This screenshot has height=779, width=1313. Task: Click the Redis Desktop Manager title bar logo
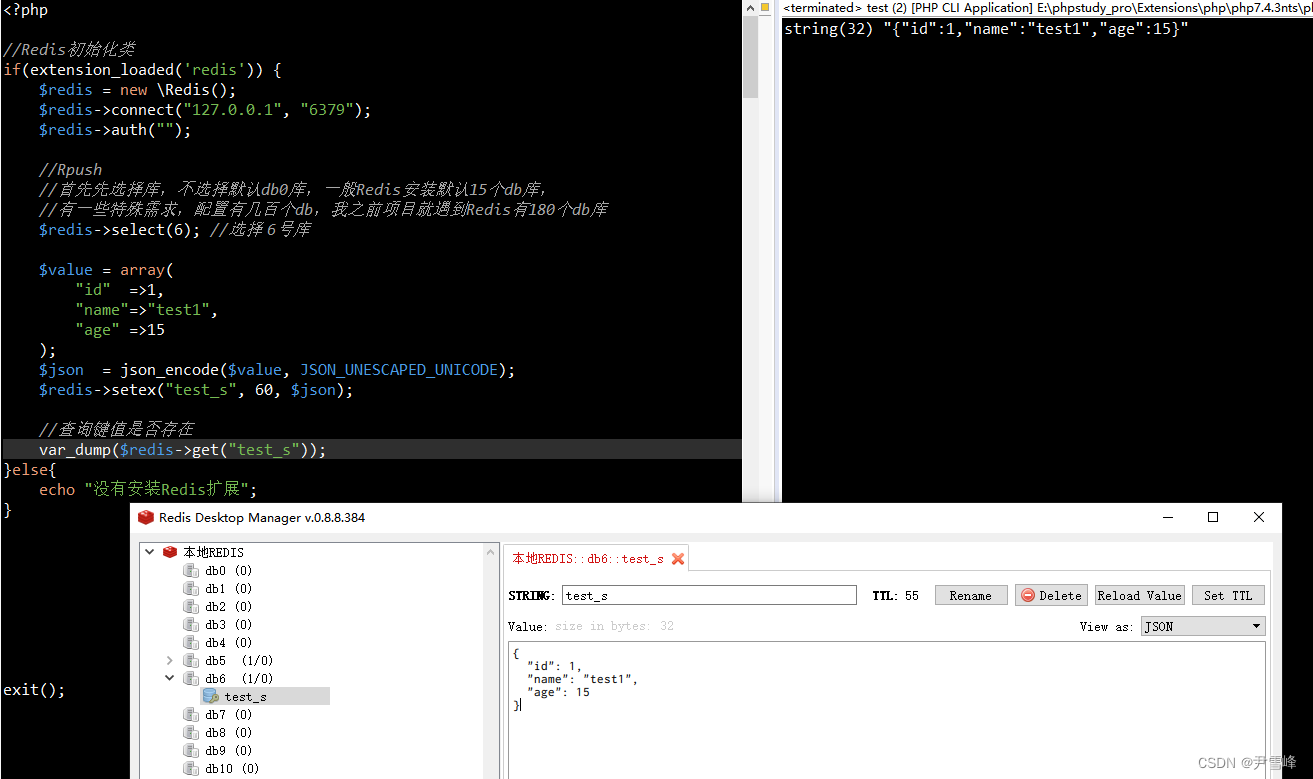coord(146,517)
